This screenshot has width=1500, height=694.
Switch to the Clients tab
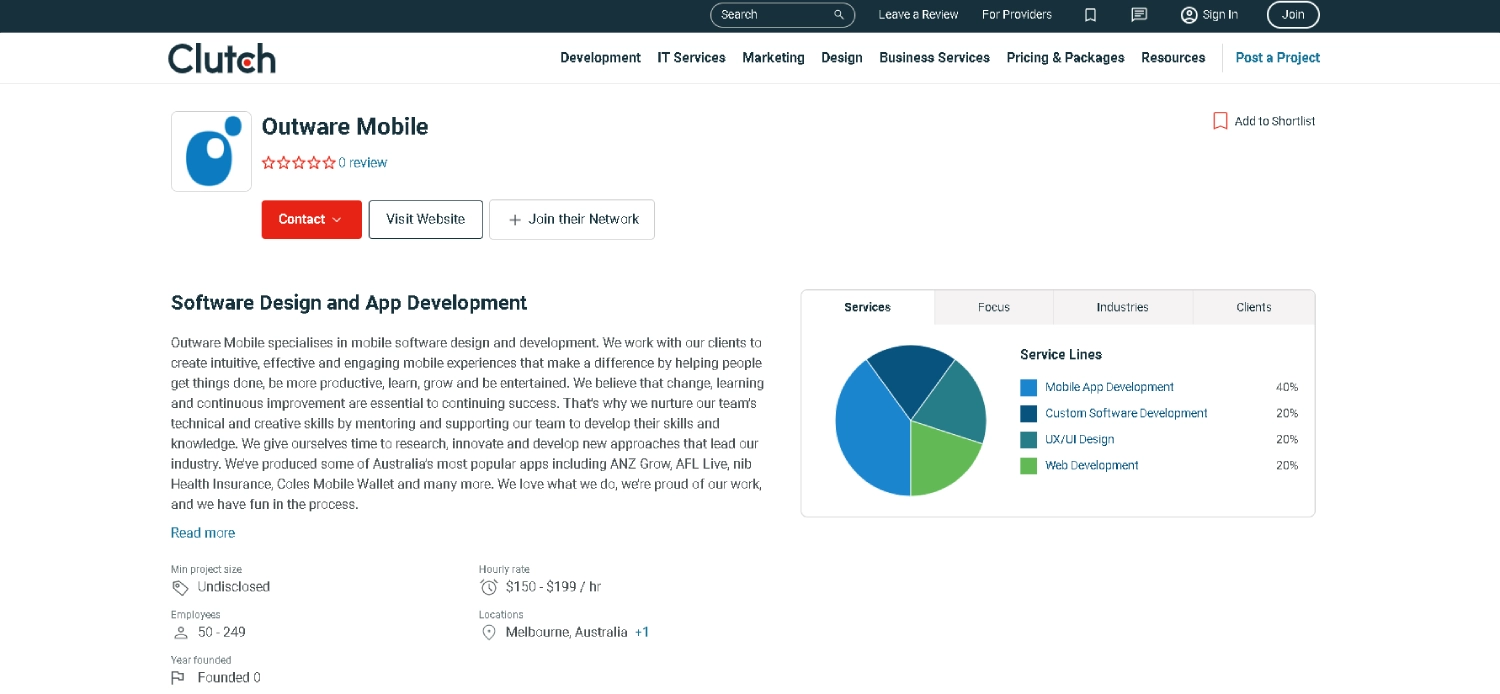(1253, 308)
